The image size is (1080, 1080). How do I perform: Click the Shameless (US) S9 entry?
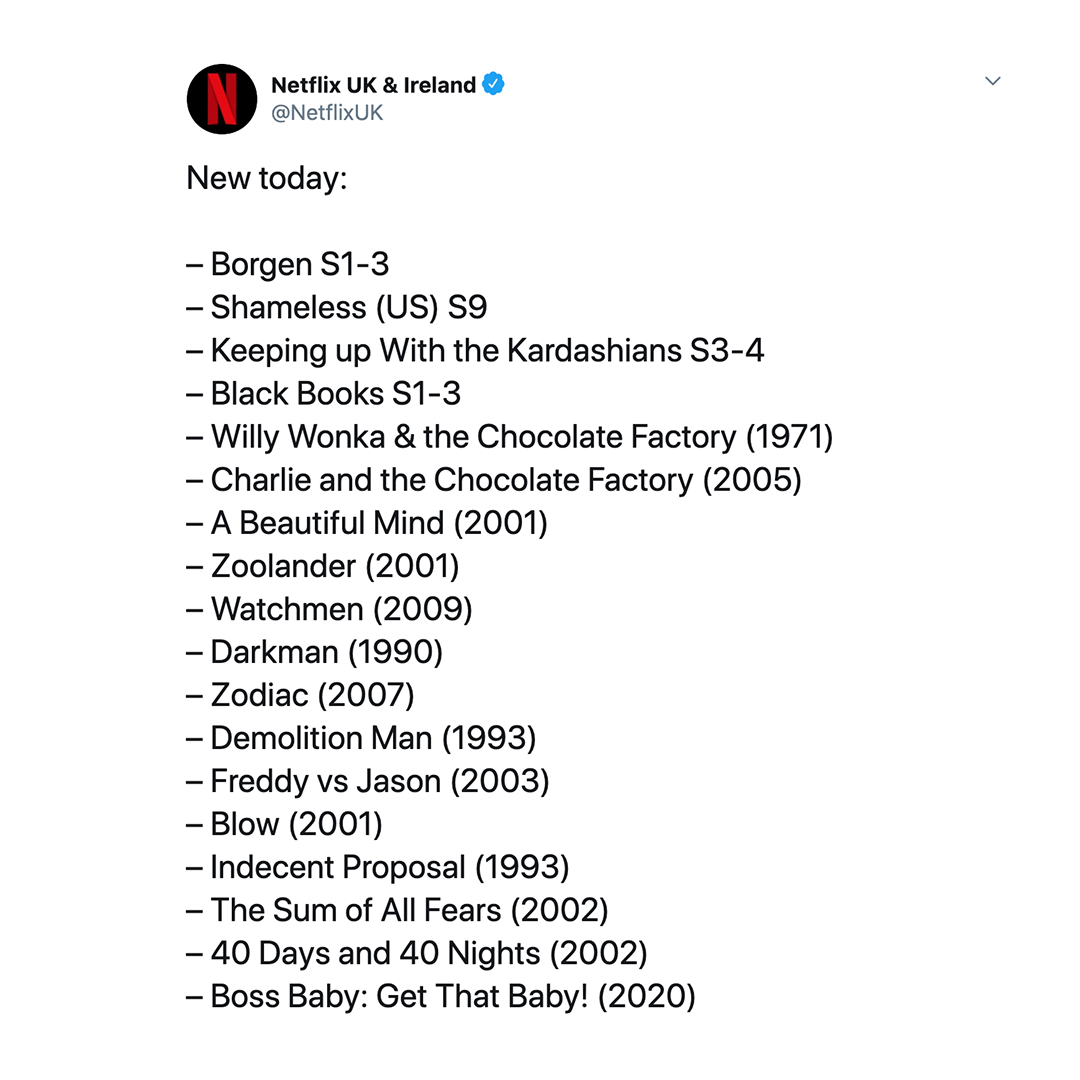[337, 308]
